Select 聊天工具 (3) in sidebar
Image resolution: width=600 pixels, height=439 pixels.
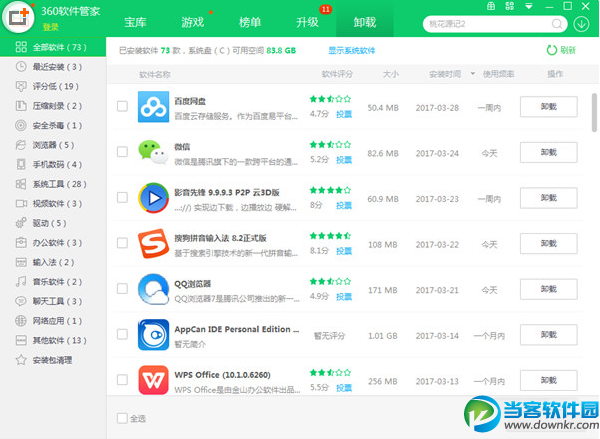click(53, 301)
